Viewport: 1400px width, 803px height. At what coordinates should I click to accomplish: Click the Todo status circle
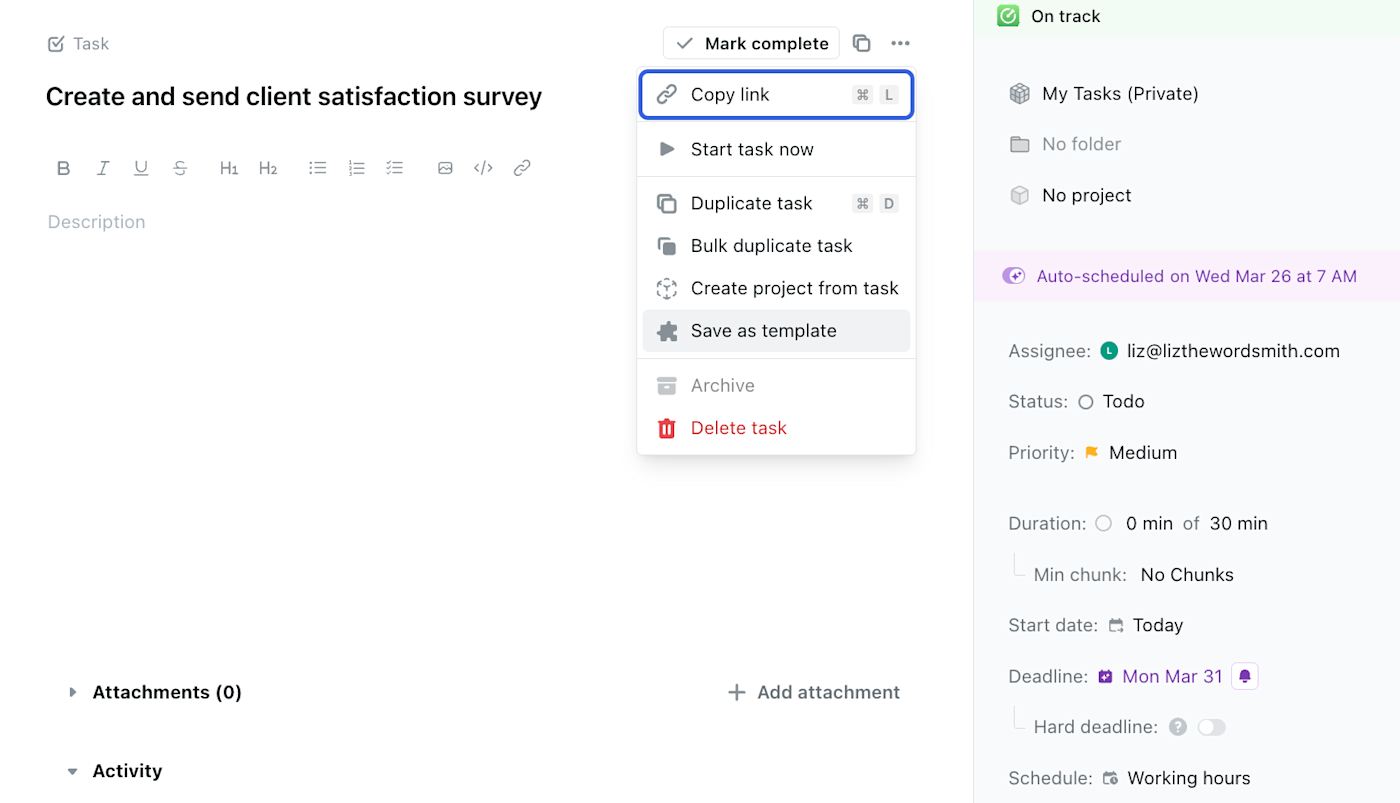tap(1086, 402)
